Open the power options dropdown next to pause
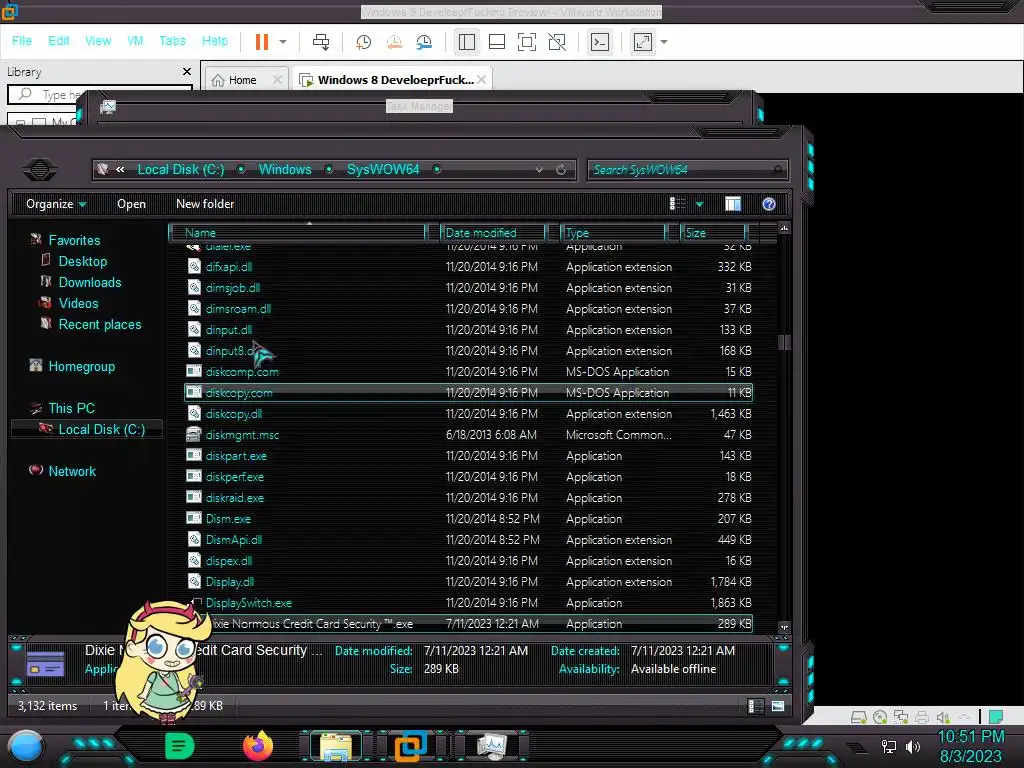This screenshot has height=768, width=1024. [283, 42]
